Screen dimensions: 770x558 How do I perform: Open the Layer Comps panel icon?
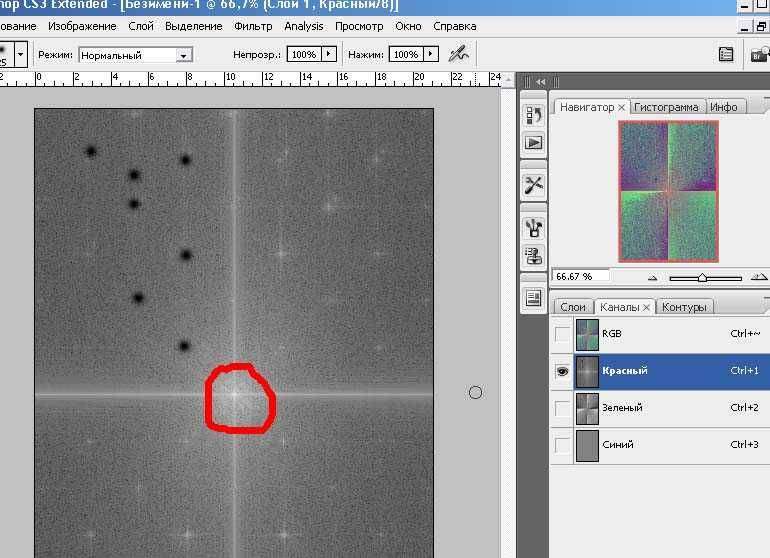534,297
